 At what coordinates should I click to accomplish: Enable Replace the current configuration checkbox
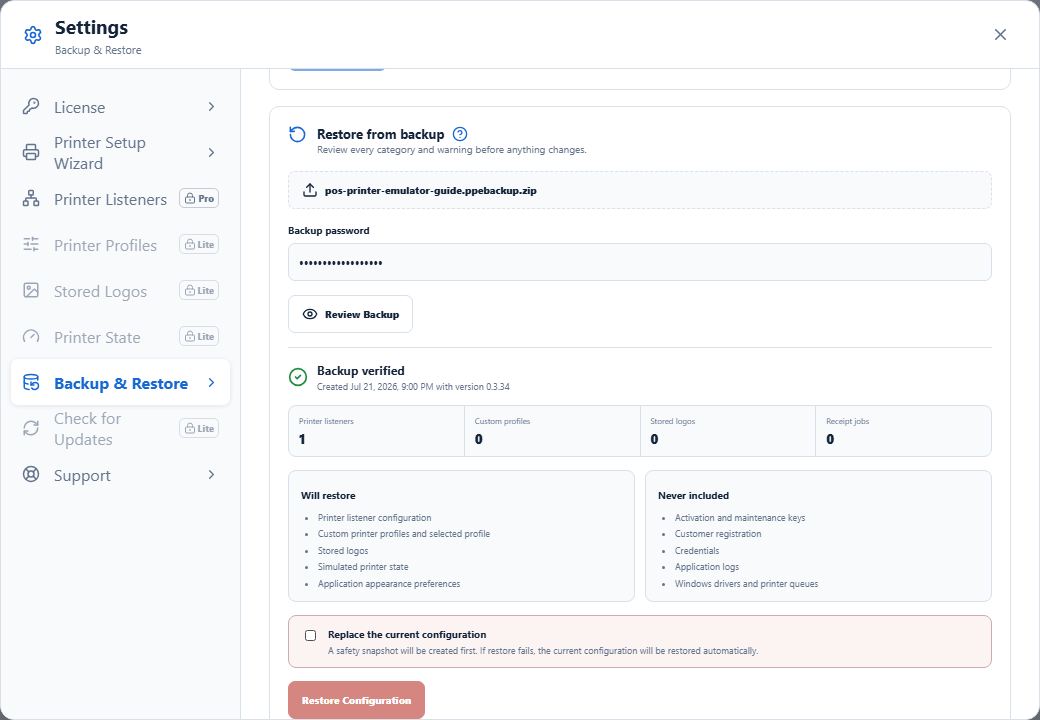pyautogui.click(x=310, y=635)
